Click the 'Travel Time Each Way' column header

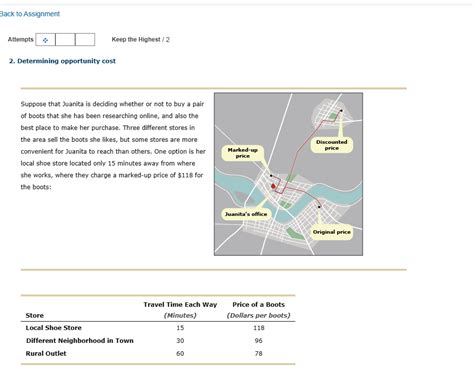point(180,304)
